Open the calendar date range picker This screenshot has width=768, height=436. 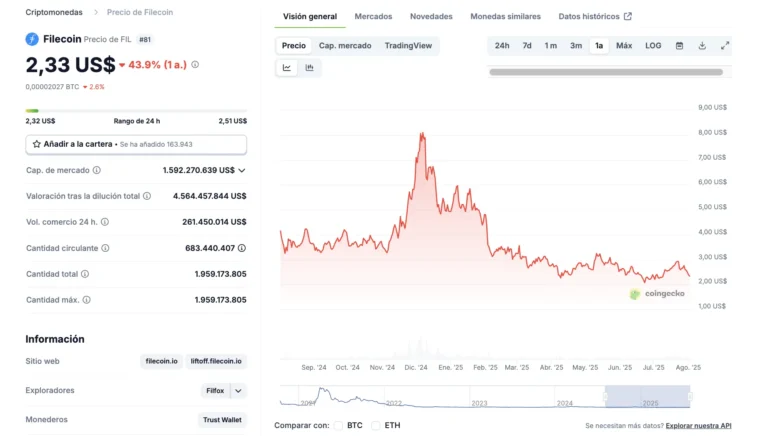coord(679,46)
